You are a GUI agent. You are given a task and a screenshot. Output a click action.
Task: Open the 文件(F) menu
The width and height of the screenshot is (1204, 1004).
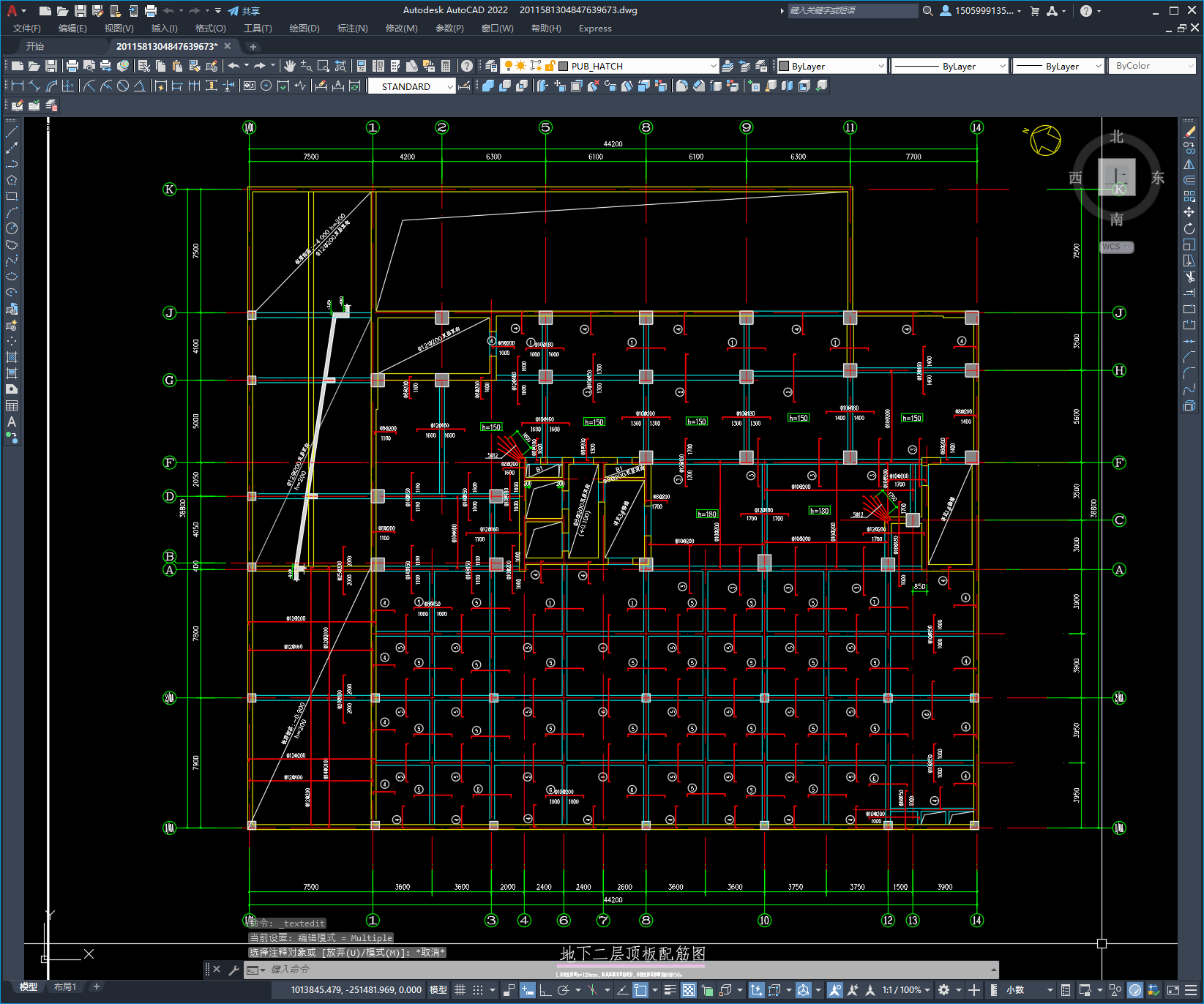point(27,29)
